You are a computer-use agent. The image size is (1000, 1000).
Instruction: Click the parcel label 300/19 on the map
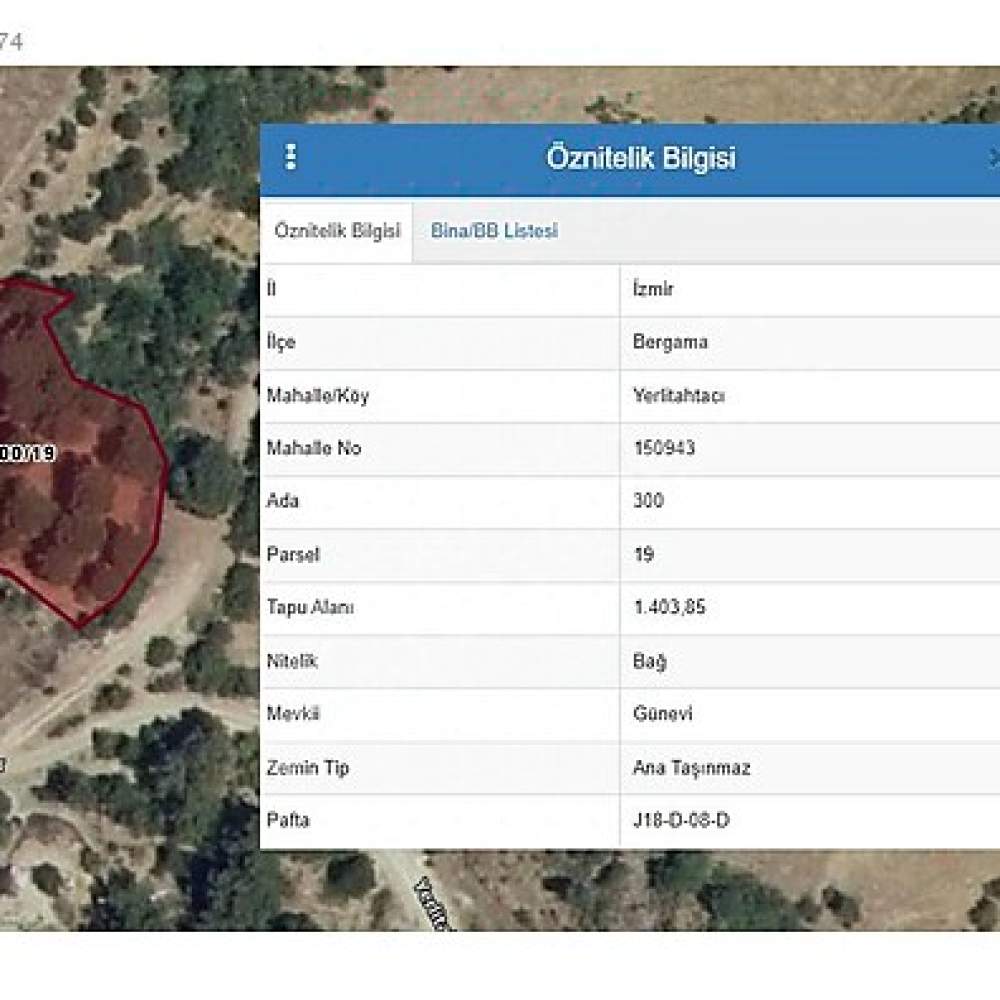coord(27,453)
